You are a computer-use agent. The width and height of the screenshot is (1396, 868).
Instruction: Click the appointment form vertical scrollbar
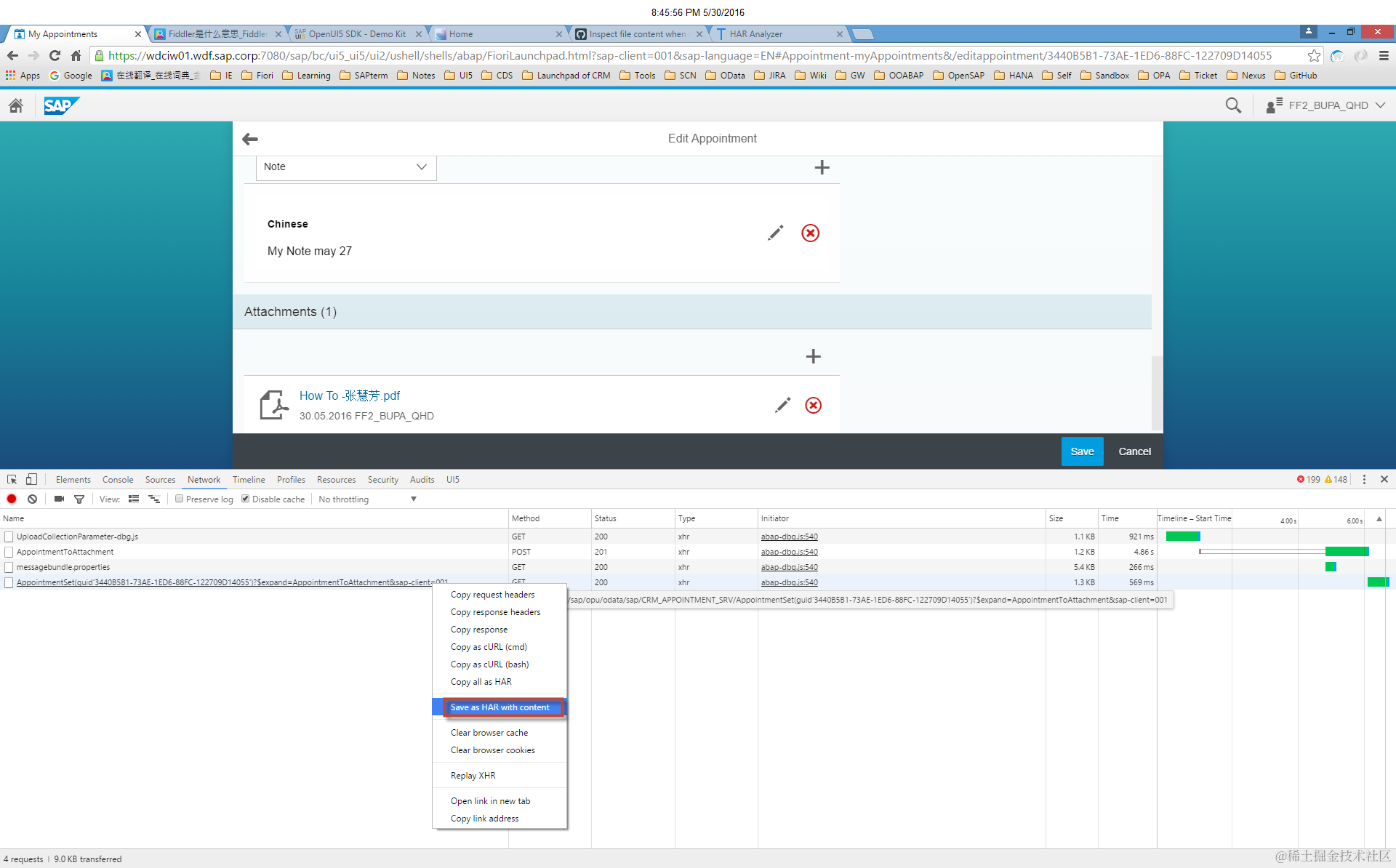tap(1157, 393)
